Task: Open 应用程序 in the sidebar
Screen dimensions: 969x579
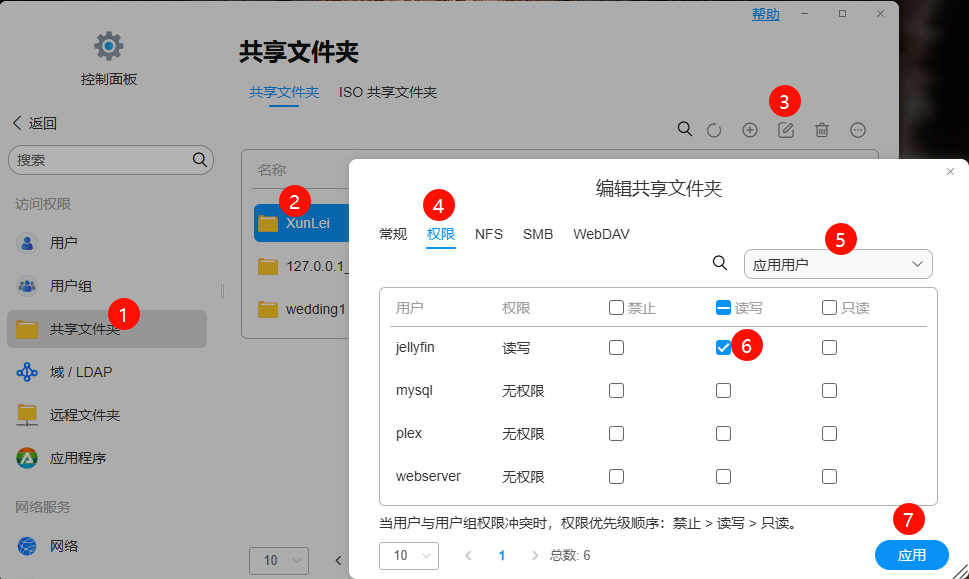Action: point(107,458)
